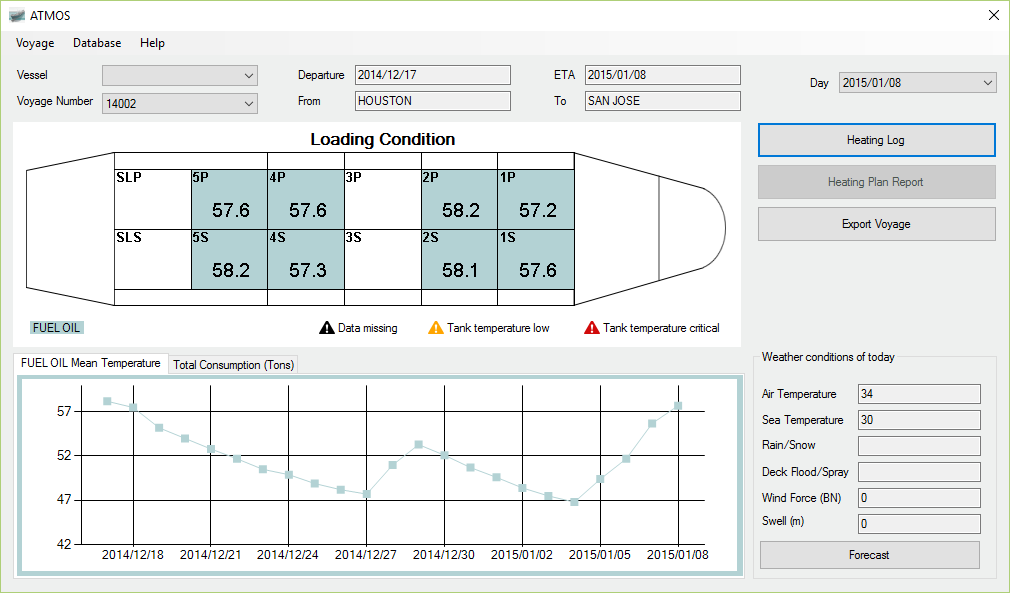
Task: Switch to Total Consumption (Tons) tab
Action: (233, 365)
